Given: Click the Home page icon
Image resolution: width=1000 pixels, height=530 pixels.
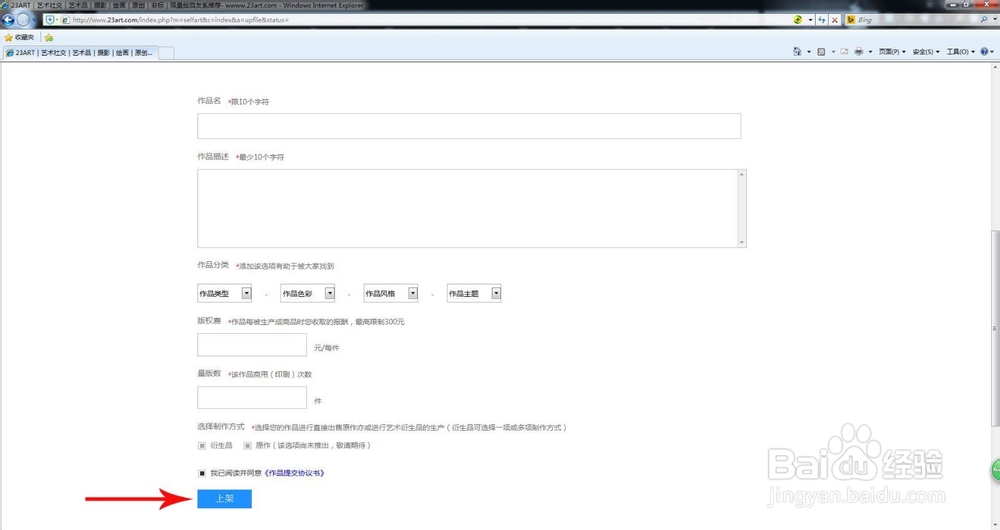Looking at the screenshot, I should [x=797, y=52].
